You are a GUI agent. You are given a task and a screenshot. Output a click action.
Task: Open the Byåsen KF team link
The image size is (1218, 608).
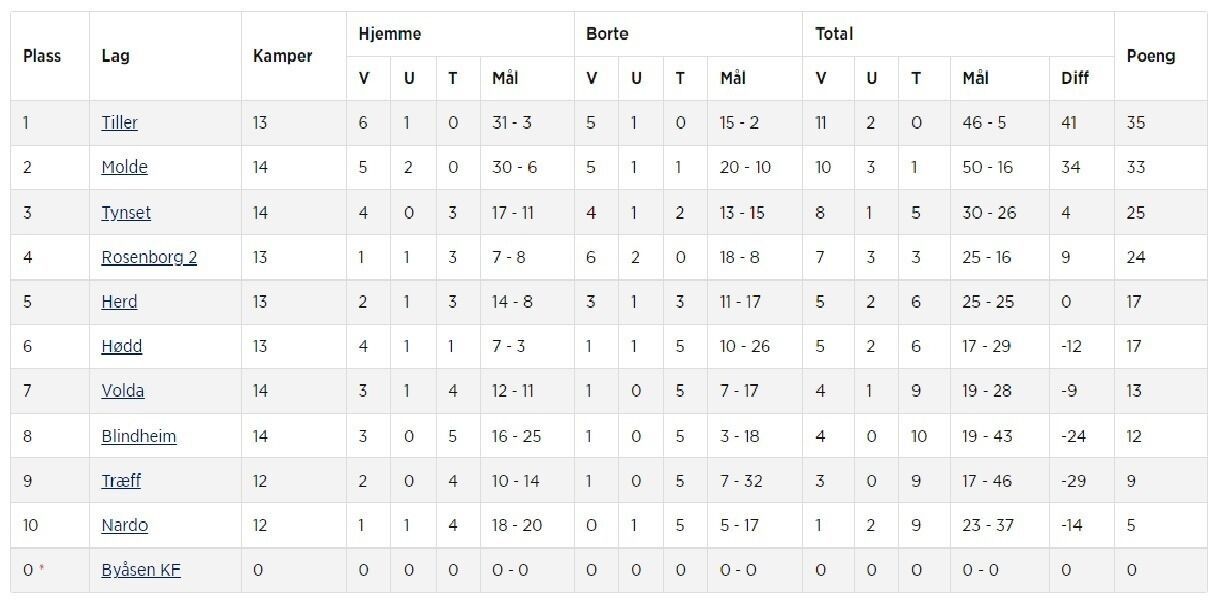141,570
